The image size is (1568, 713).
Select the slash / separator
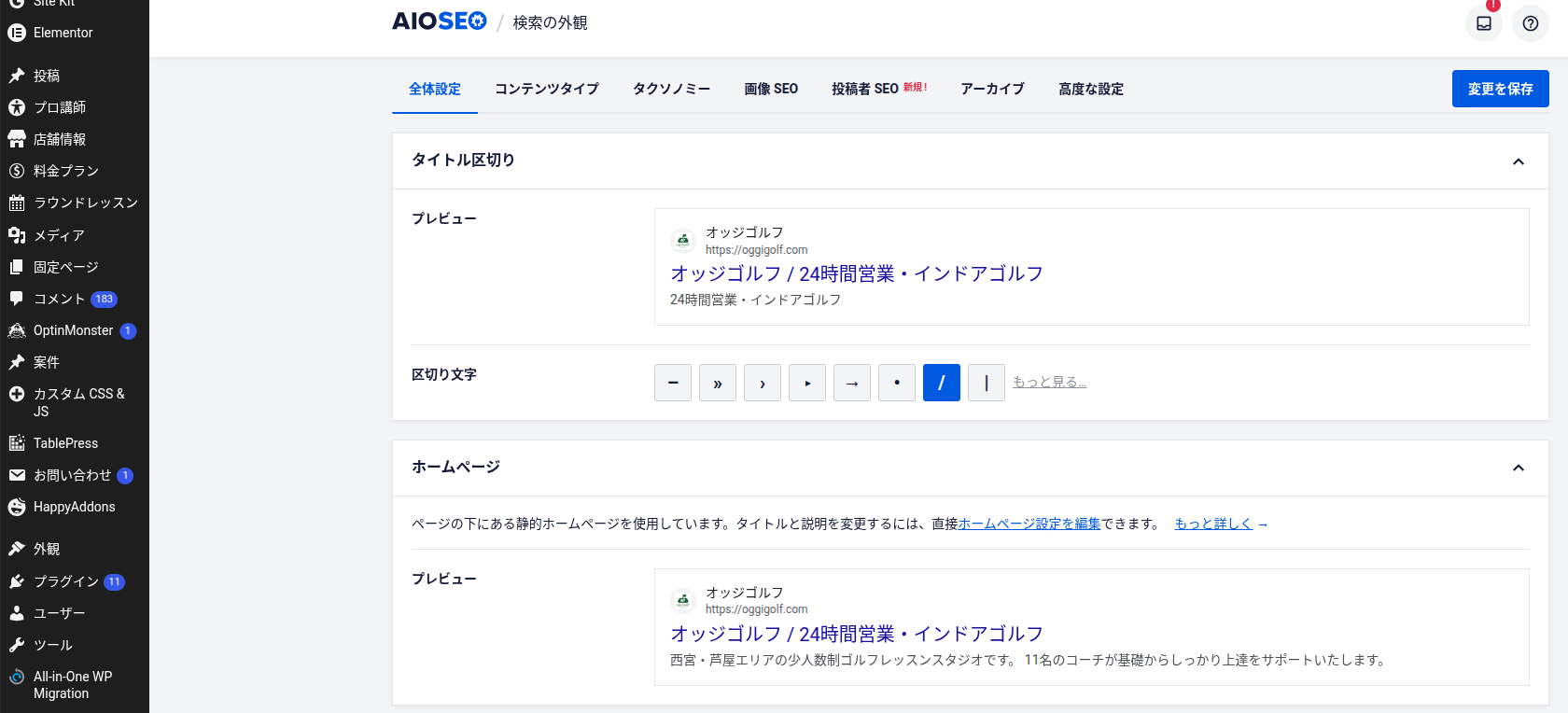(942, 383)
